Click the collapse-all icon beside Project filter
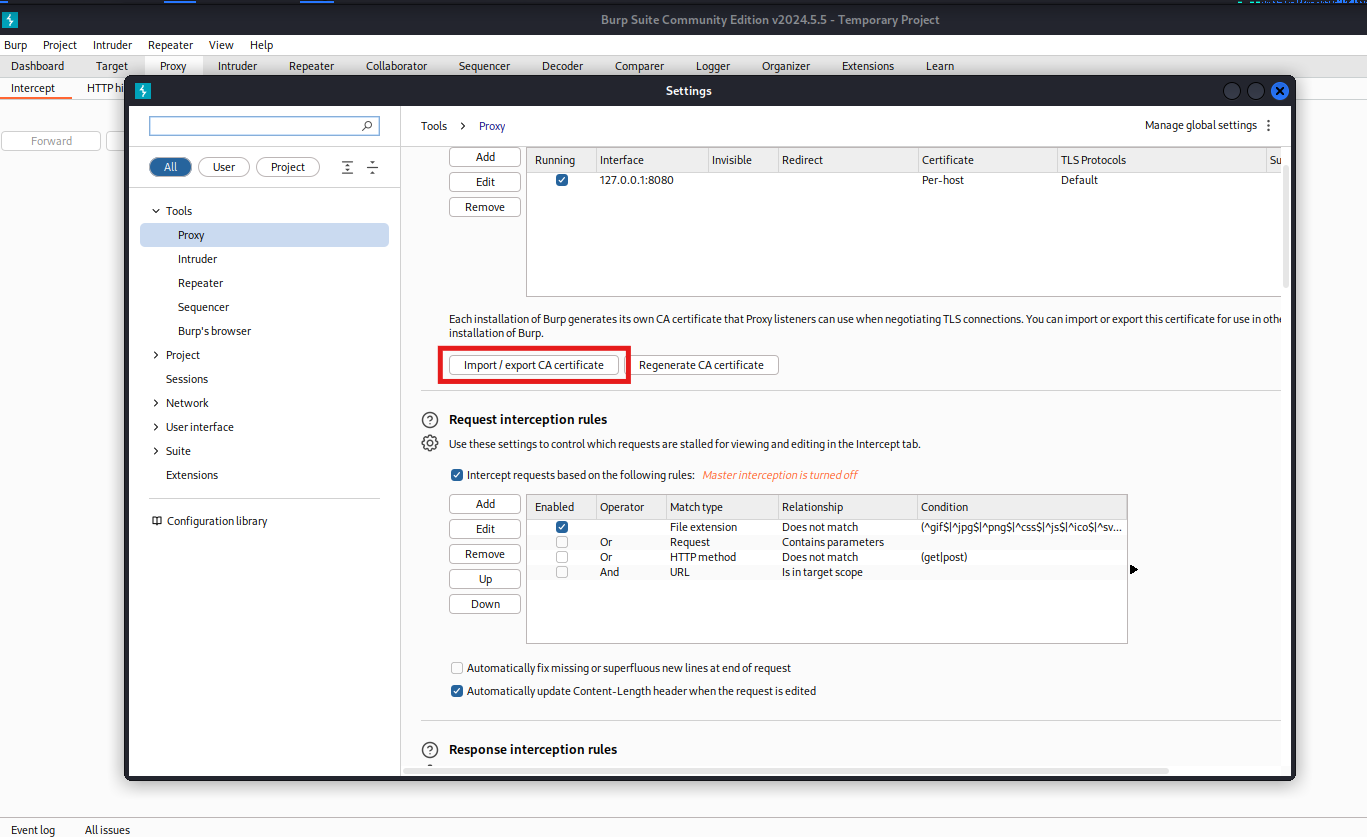Image resolution: width=1367 pixels, height=837 pixels. point(372,167)
